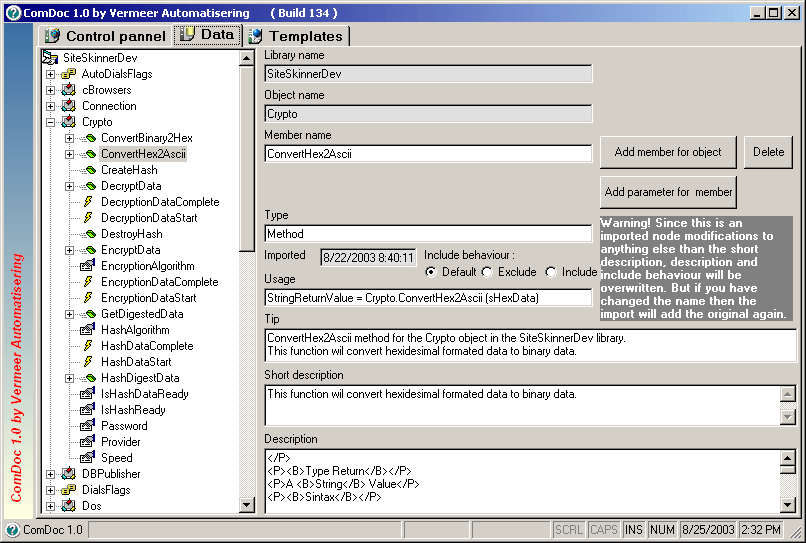Screen dimensions: 806x543
Task: Click the SiteSkinnerDev library root icon
Action: point(50,58)
